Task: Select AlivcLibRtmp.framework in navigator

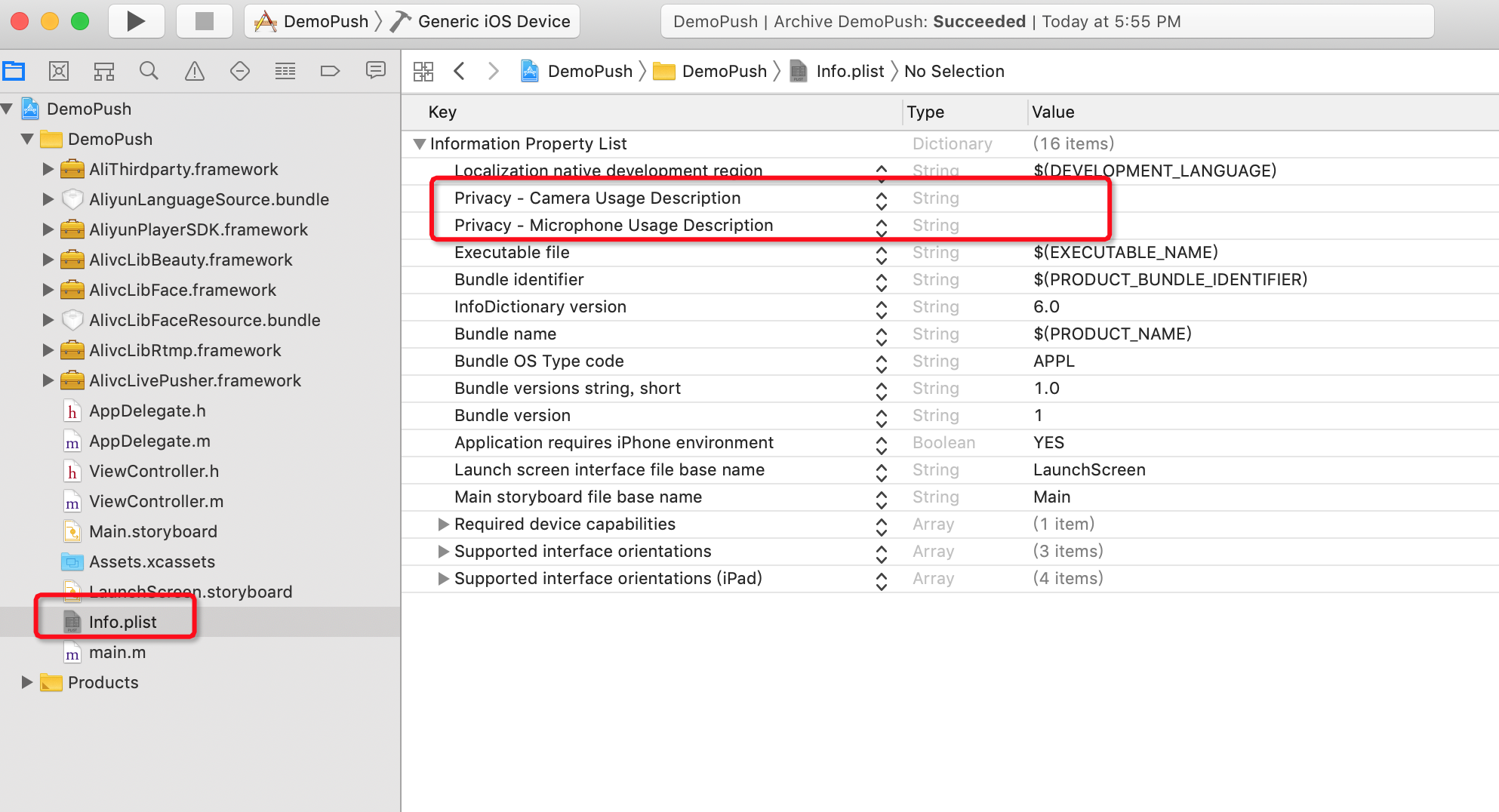Action: tap(185, 350)
